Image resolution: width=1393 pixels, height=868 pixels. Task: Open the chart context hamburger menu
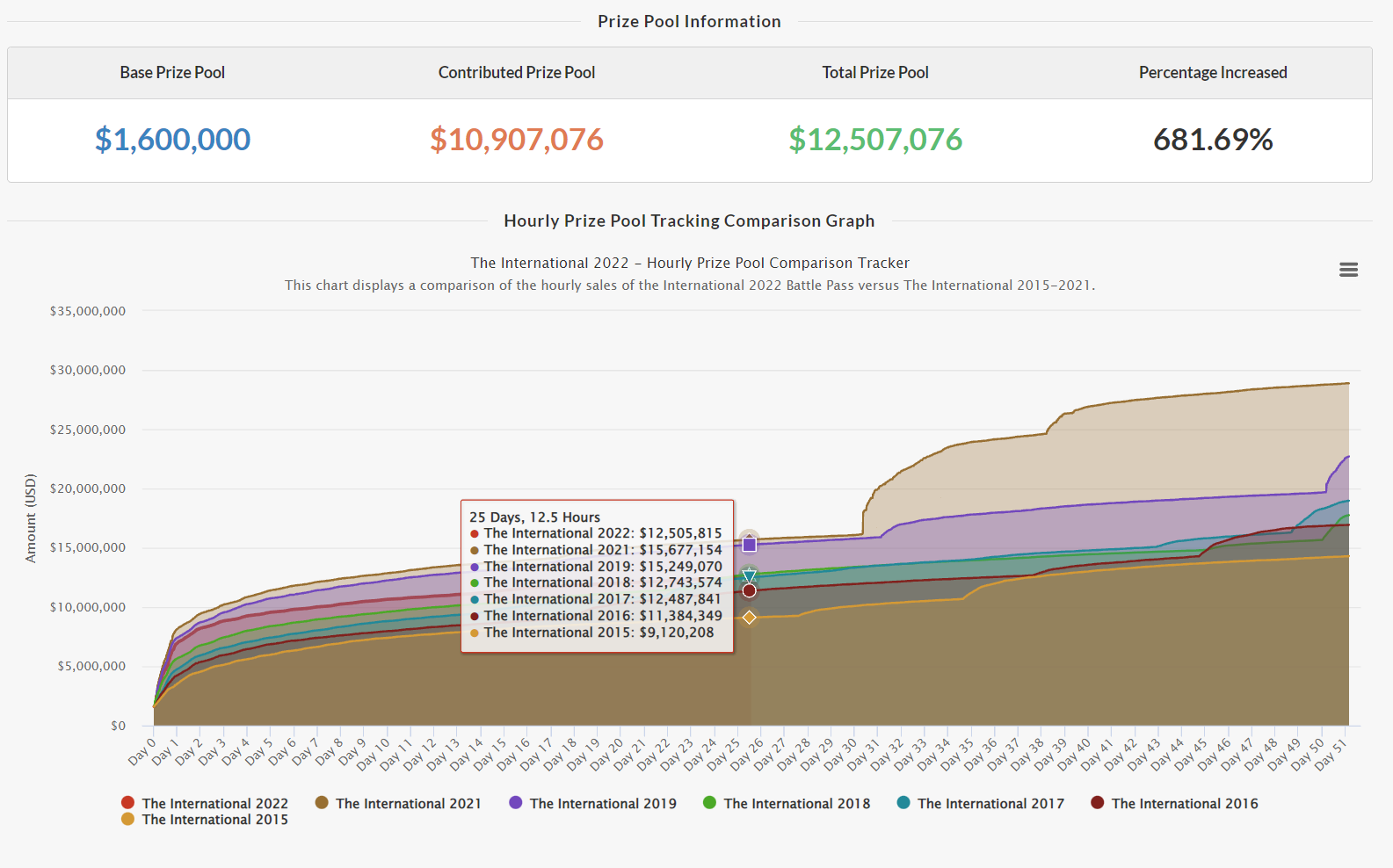click(x=1348, y=270)
